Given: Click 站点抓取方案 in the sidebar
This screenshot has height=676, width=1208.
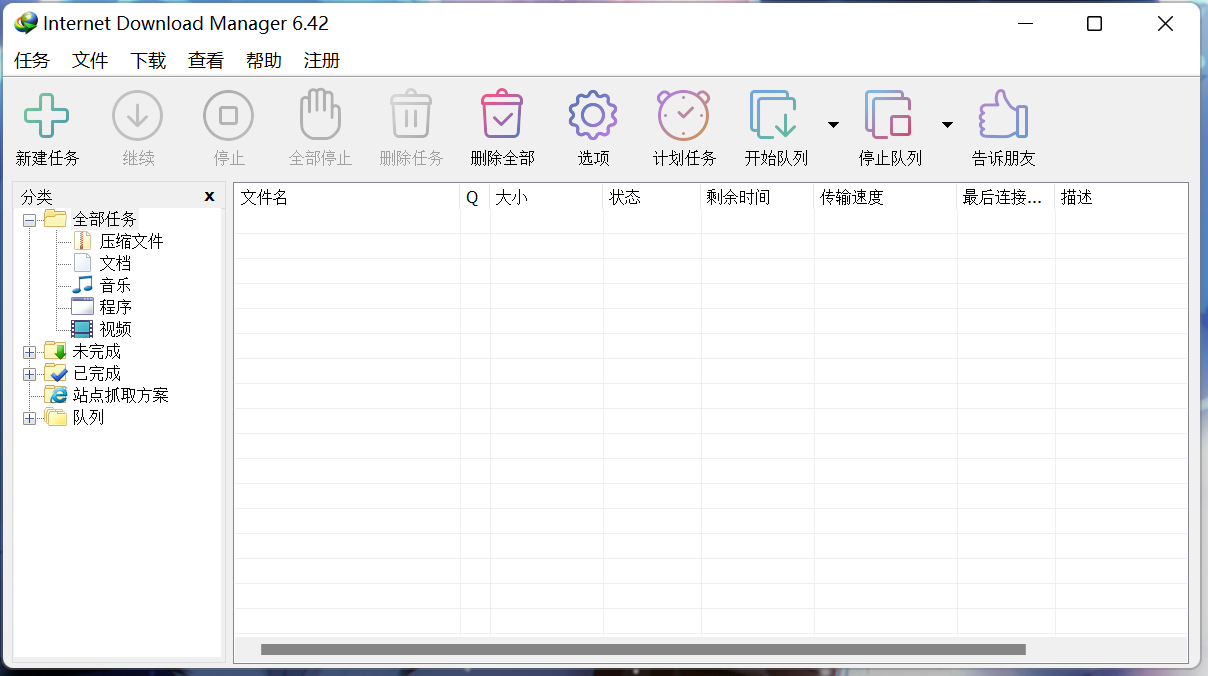Looking at the screenshot, I should (x=120, y=394).
